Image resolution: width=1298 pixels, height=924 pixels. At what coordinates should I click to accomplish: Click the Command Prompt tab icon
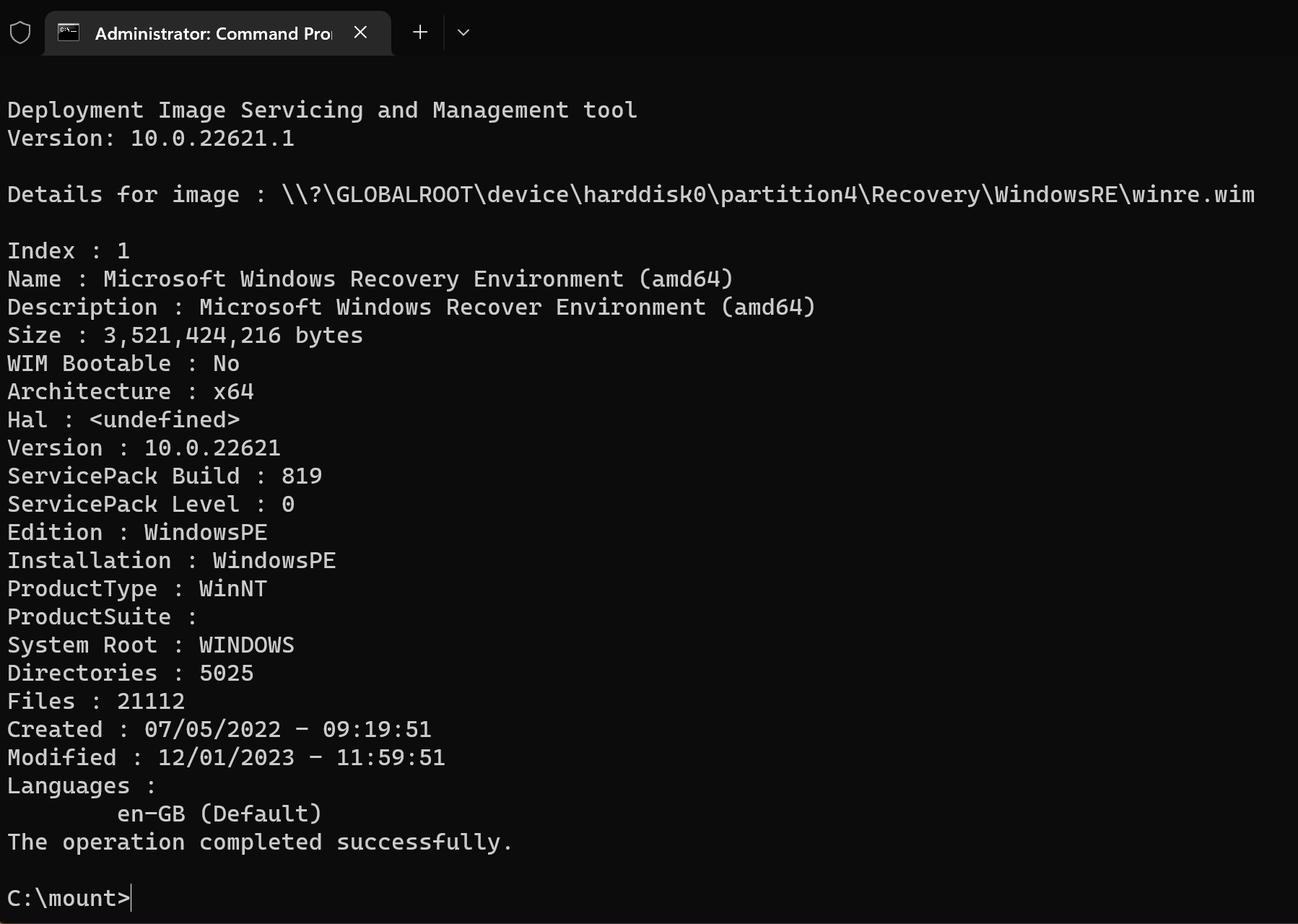click(69, 32)
